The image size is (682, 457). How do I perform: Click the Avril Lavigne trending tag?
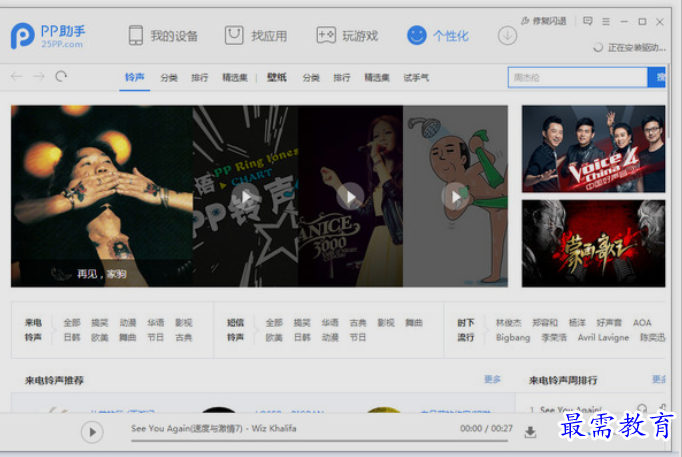tap(603, 337)
